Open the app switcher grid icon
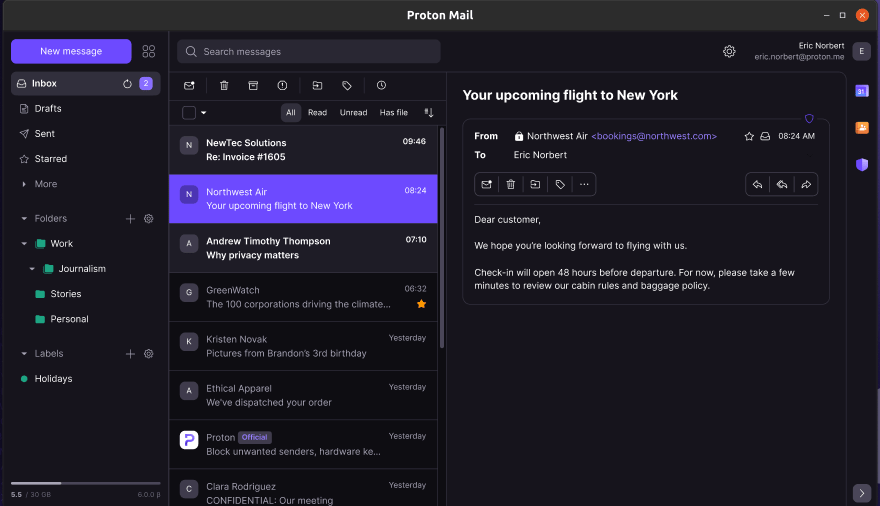 149,51
